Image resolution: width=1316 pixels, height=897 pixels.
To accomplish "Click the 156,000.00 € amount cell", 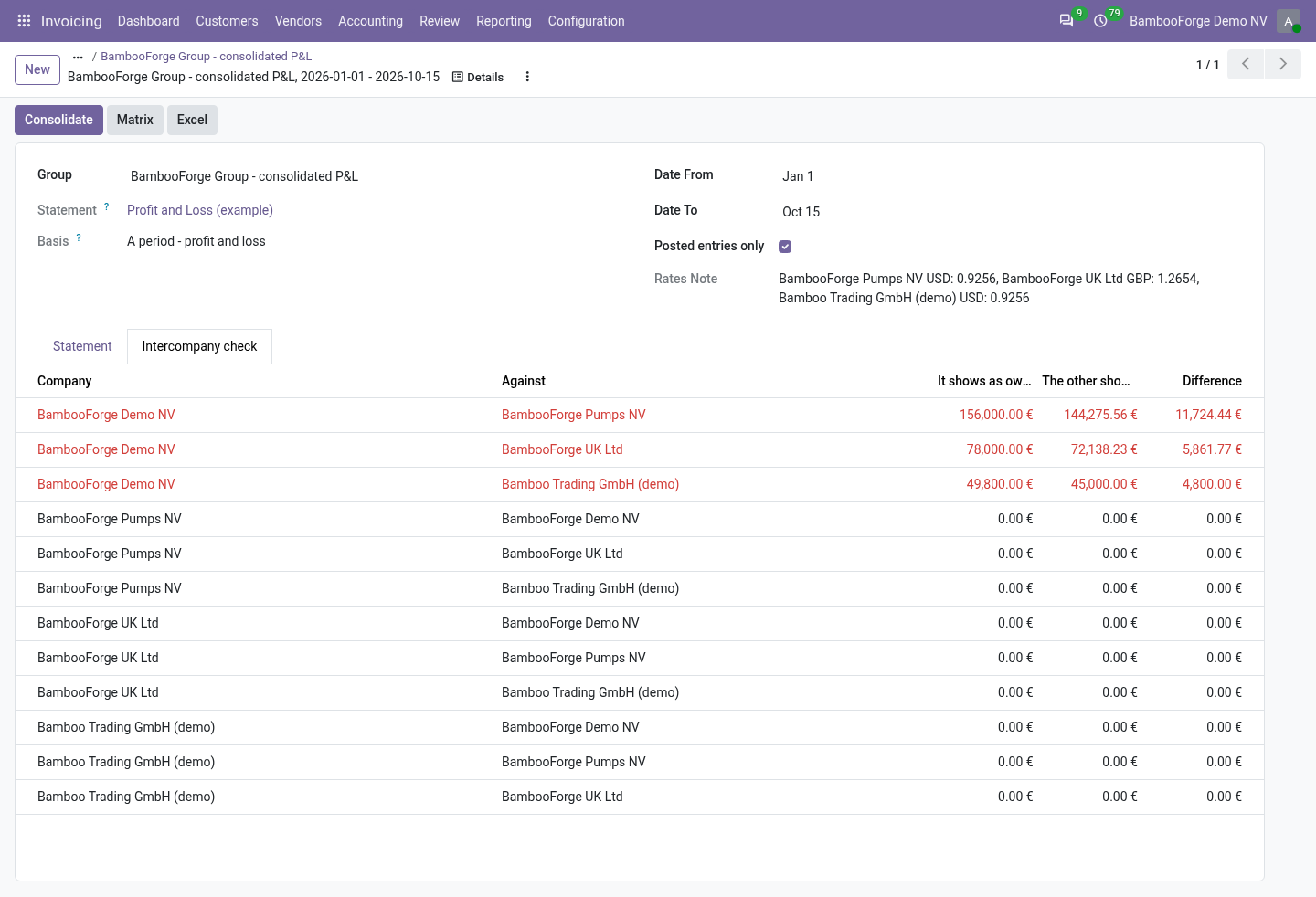I will pyautogui.click(x=996, y=415).
